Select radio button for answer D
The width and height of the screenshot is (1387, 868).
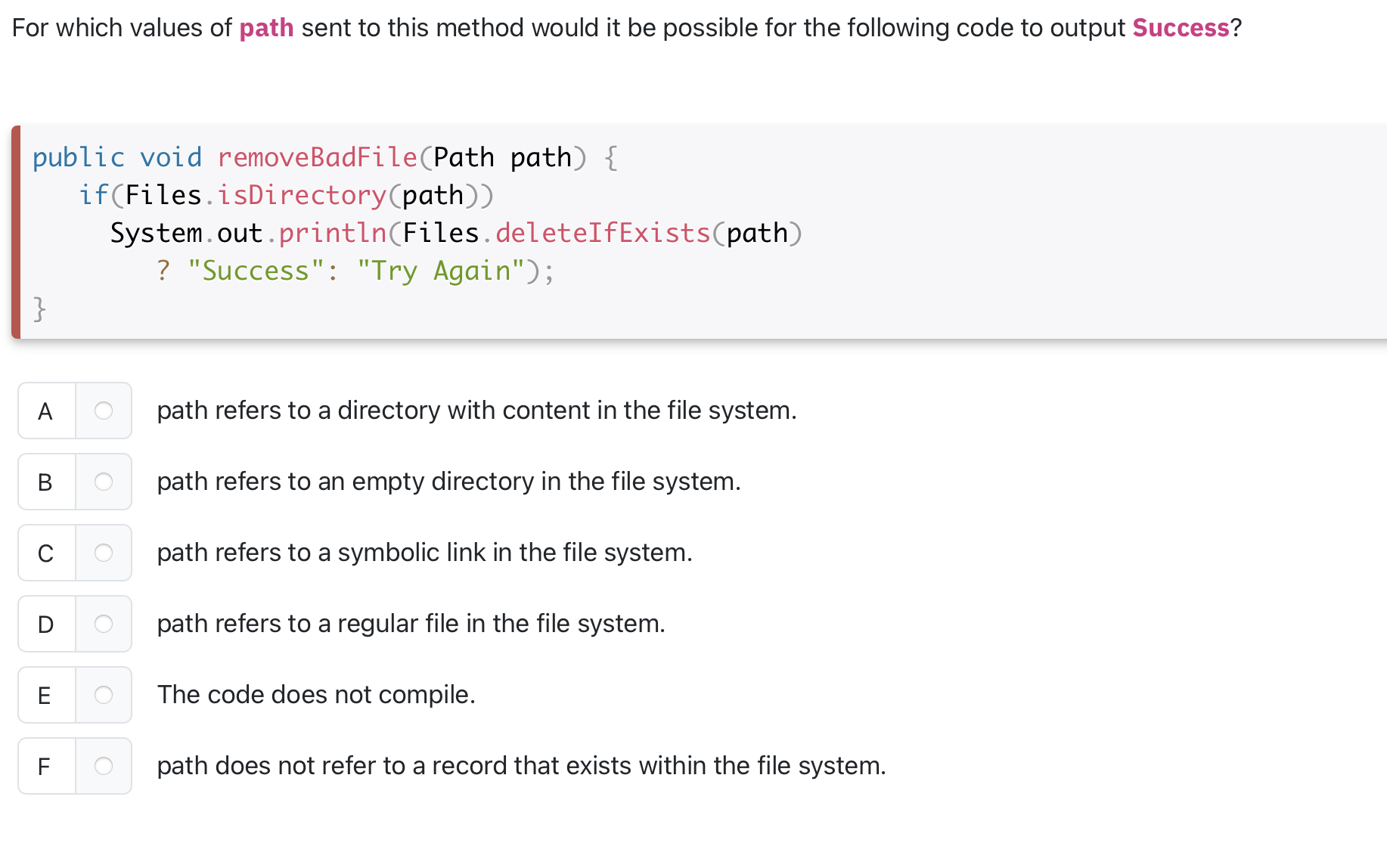click(x=104, y=624)
